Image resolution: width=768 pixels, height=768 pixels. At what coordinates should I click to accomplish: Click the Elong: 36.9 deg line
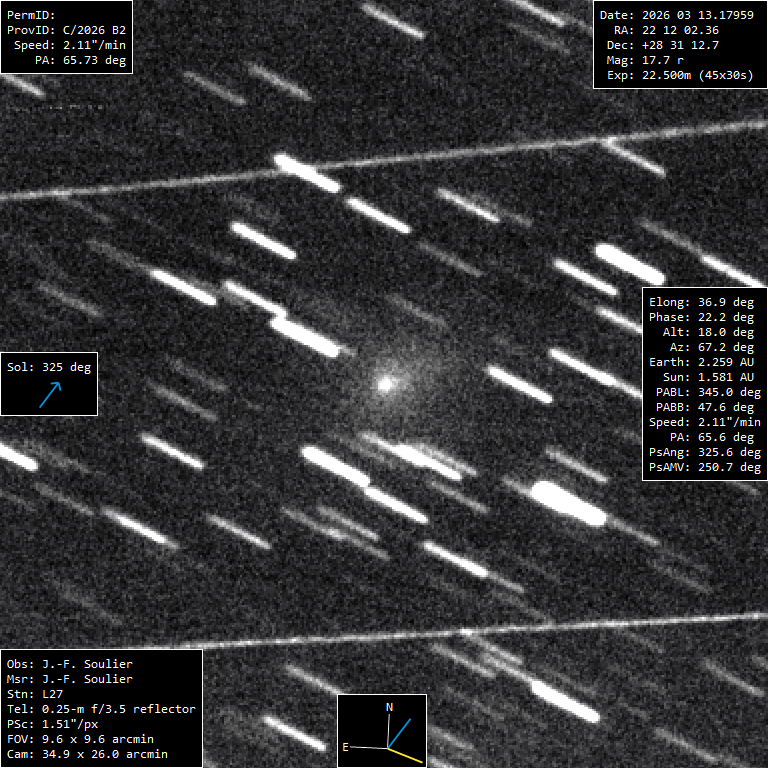coord(702,302)
